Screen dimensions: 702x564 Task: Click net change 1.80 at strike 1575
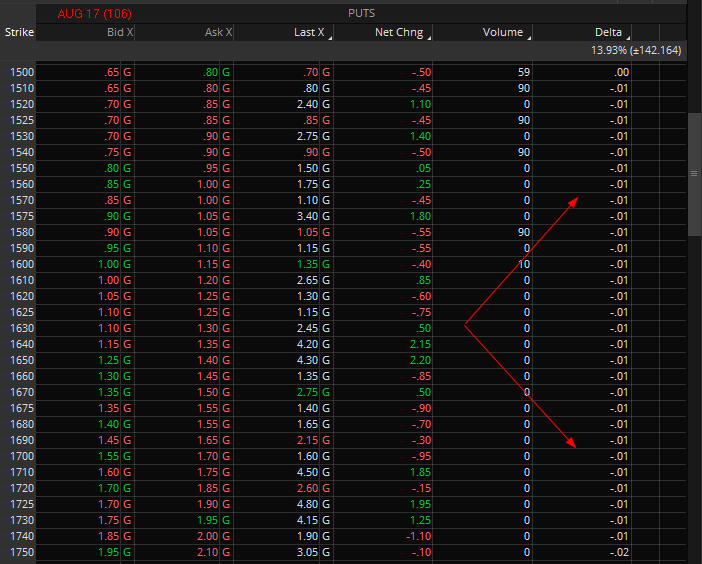click(420, 216)
